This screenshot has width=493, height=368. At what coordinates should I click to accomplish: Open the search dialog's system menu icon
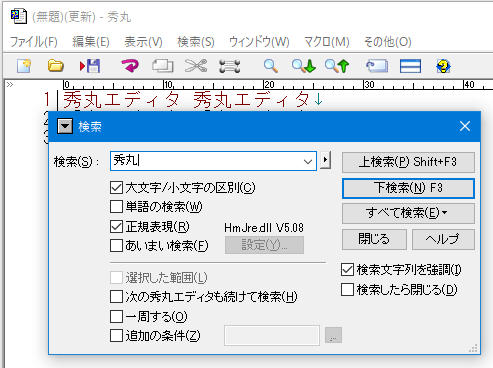click(65, 126)
